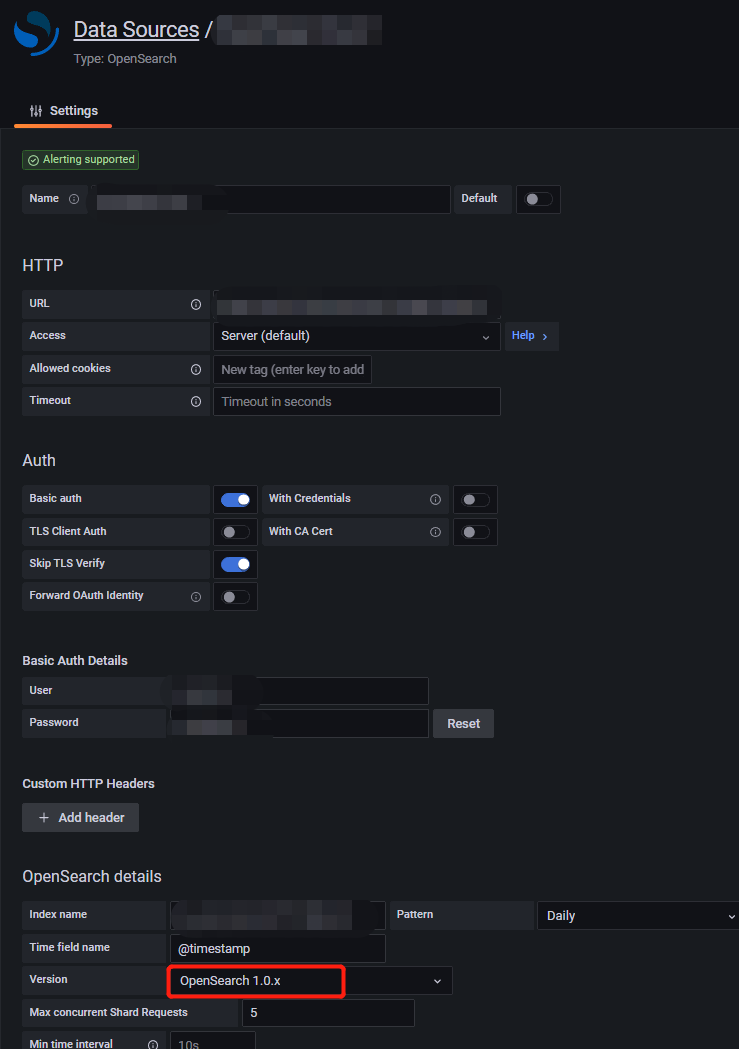Click the Allowed cookies info icon

[196, 369]
